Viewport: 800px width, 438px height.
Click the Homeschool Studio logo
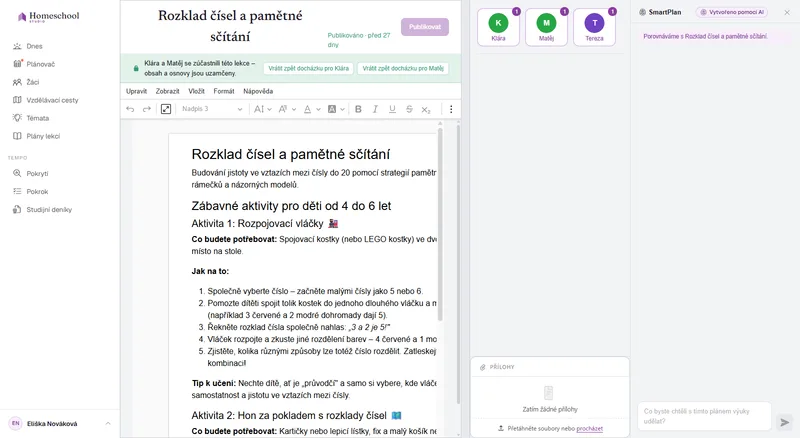click(x=48, y=16)
